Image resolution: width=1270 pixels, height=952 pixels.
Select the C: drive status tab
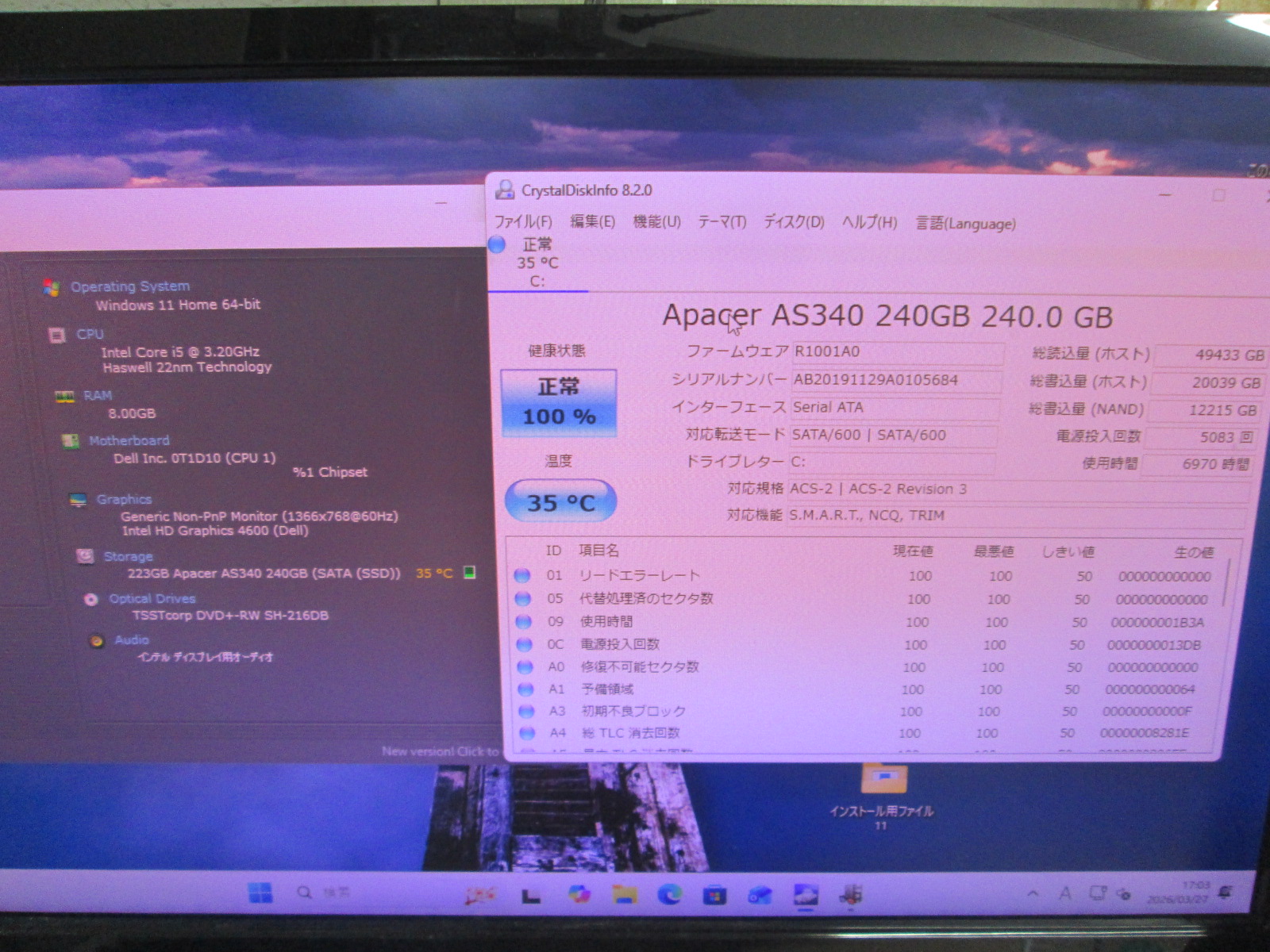[x=536, y=263]
